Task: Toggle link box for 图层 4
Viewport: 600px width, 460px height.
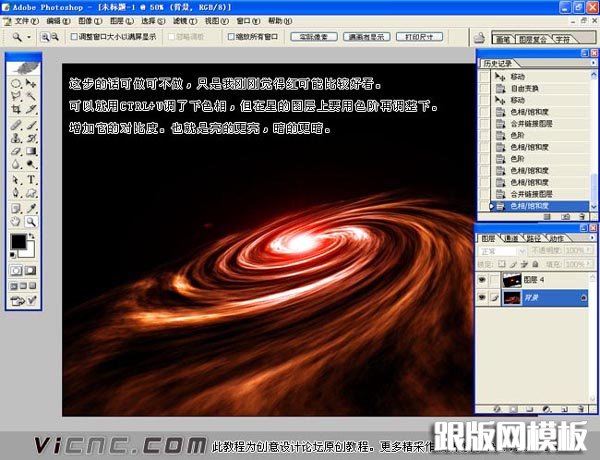Action: pos(494,280)
